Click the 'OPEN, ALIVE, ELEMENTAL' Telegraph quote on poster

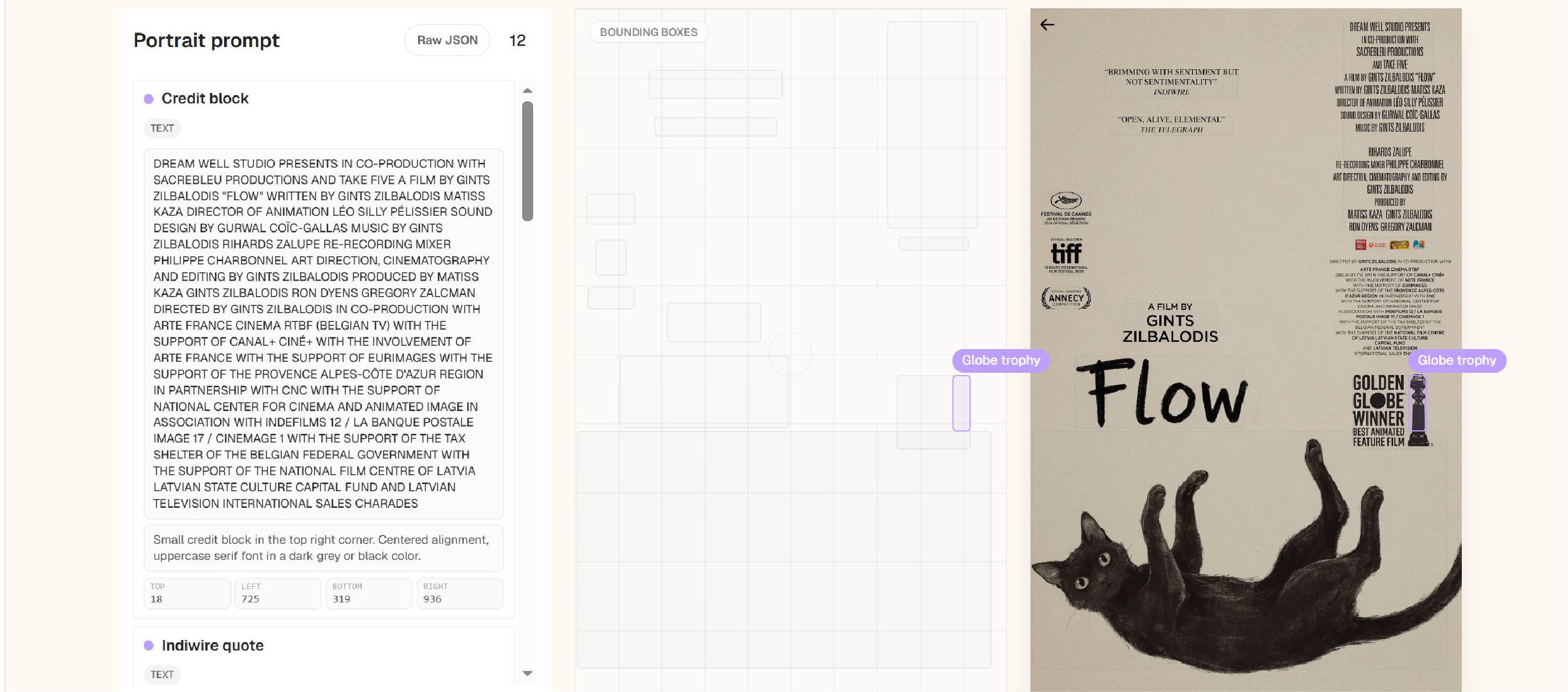click(1171, 124)
